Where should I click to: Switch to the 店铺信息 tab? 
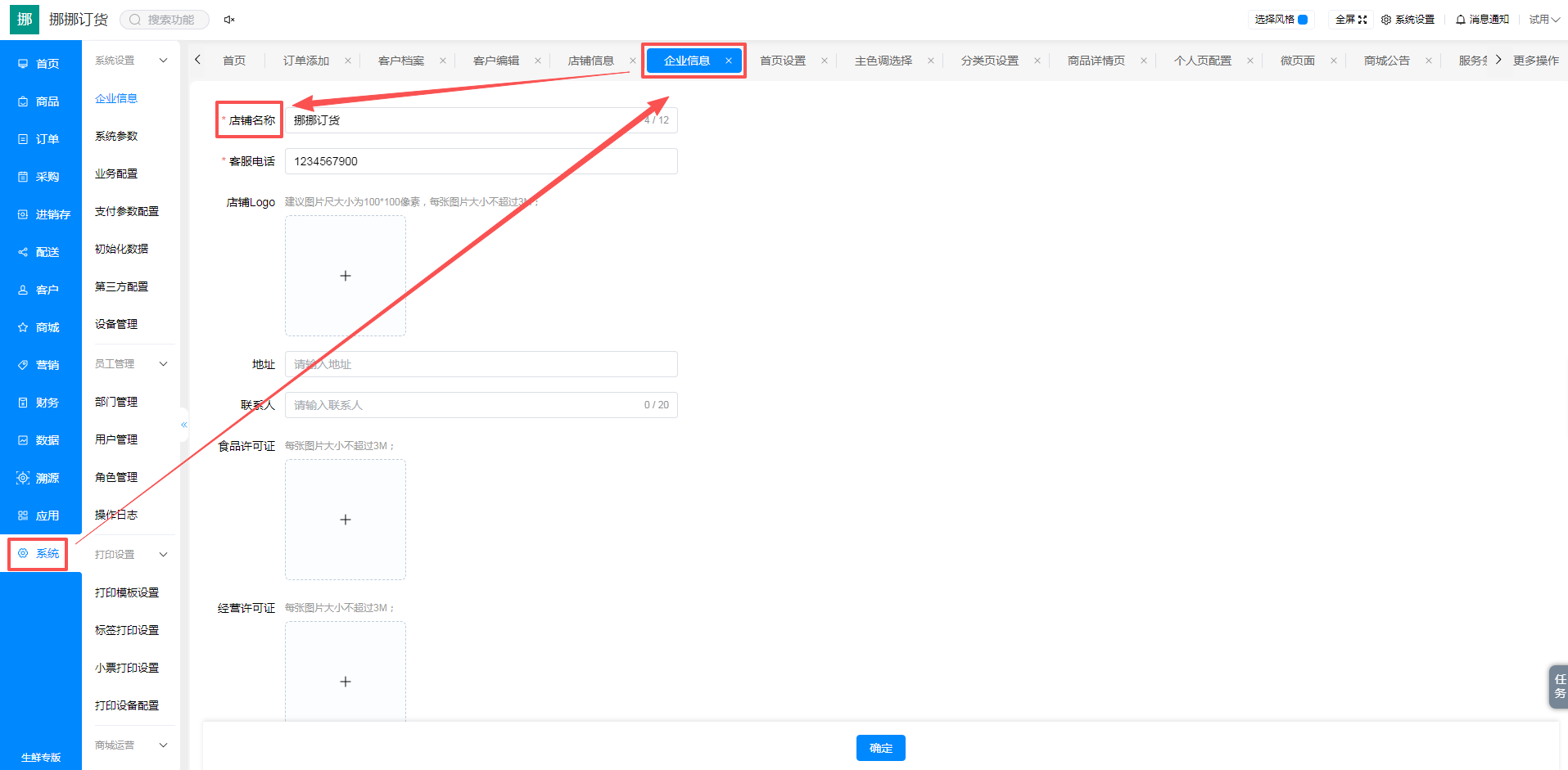coord(591,61)
